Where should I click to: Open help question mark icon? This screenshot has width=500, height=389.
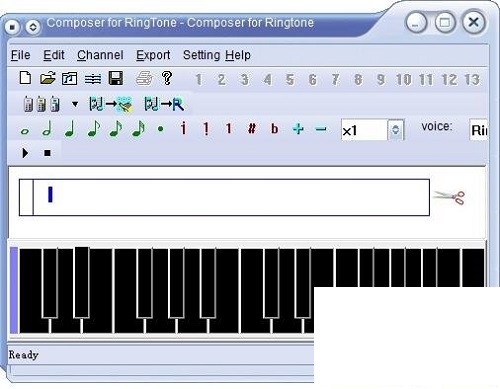coord(167,78)
